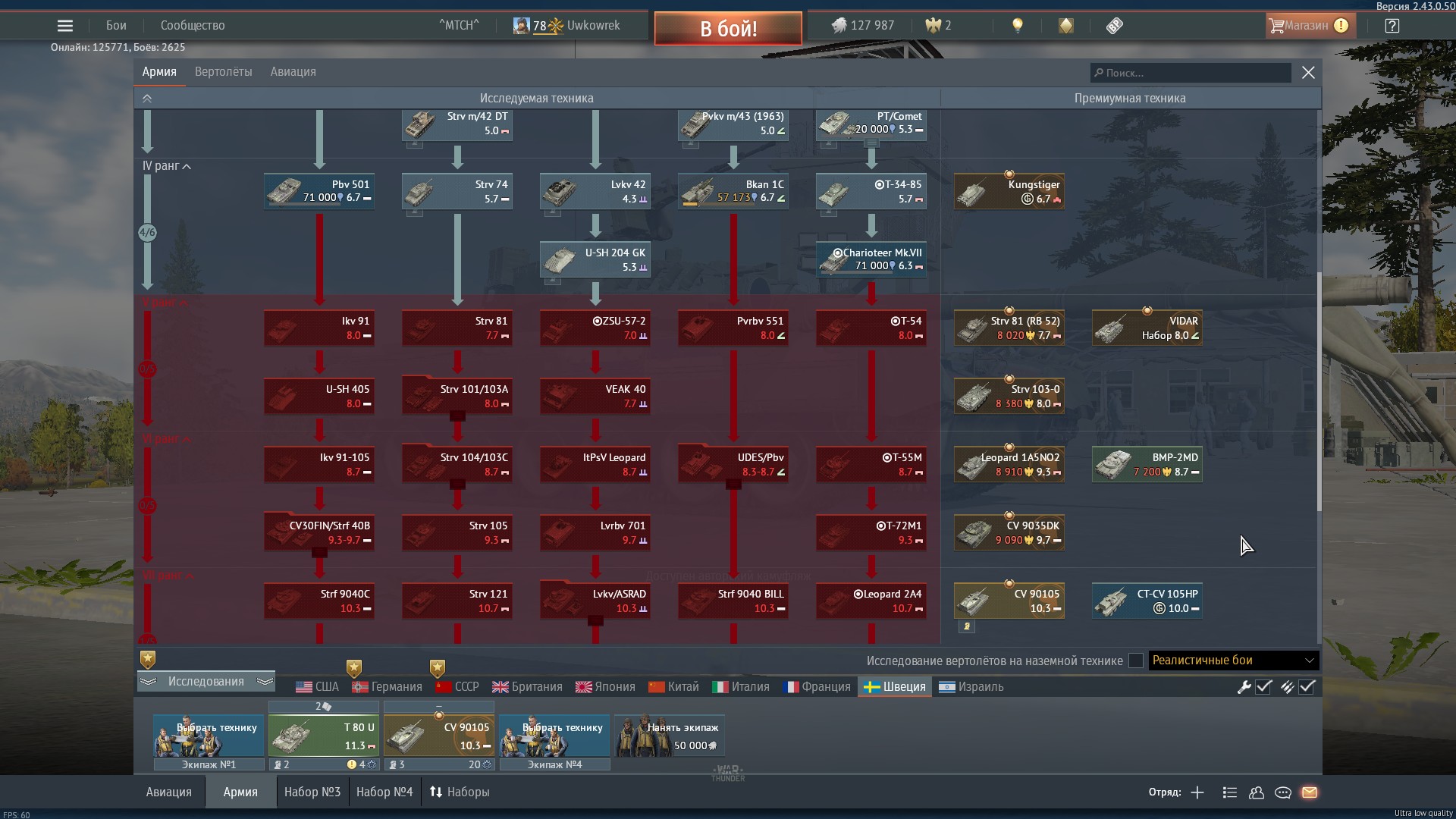Image resolution: width=1456 pixels, height=819 pixels.
Task: Expand the Исследования panel toggle
Action: pos(206,681)
